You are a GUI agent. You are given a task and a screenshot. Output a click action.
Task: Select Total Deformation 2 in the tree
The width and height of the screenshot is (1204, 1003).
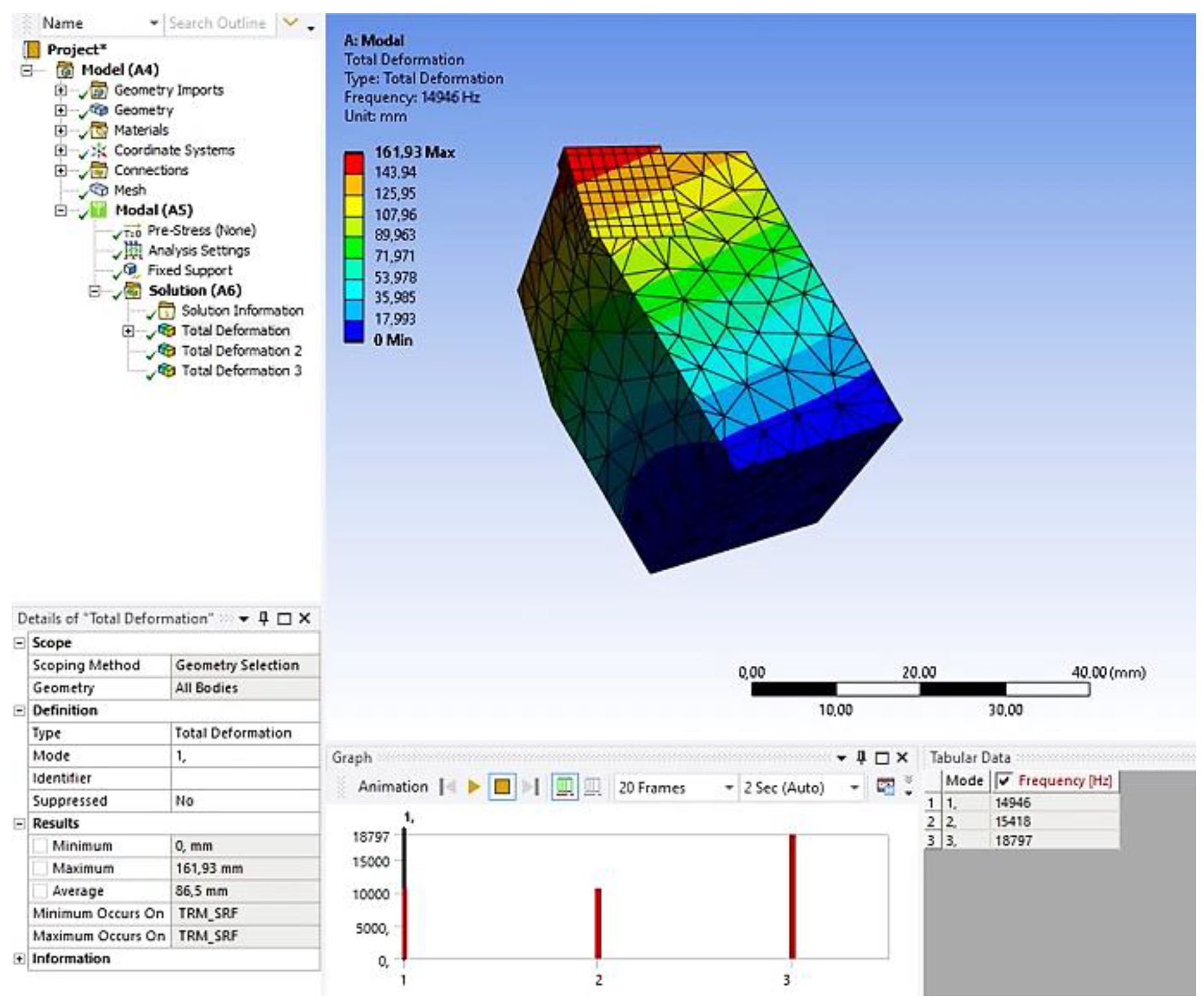point(241,351)
